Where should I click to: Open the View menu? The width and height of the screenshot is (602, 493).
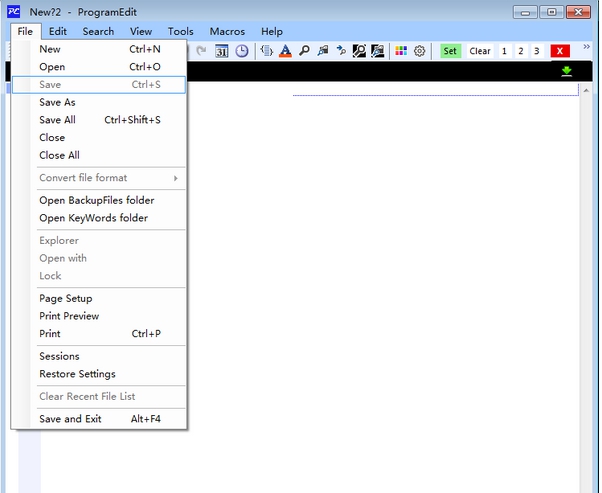[x=141, y=31]
